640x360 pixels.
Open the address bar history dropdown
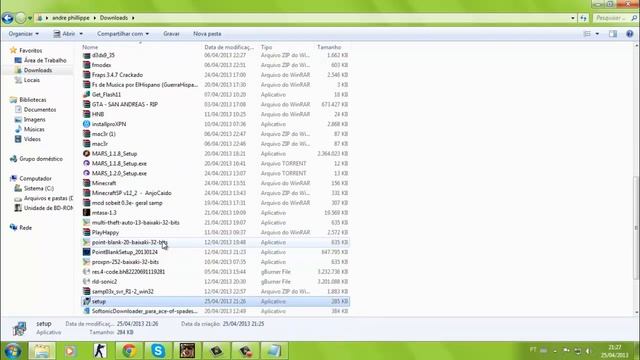573,18
